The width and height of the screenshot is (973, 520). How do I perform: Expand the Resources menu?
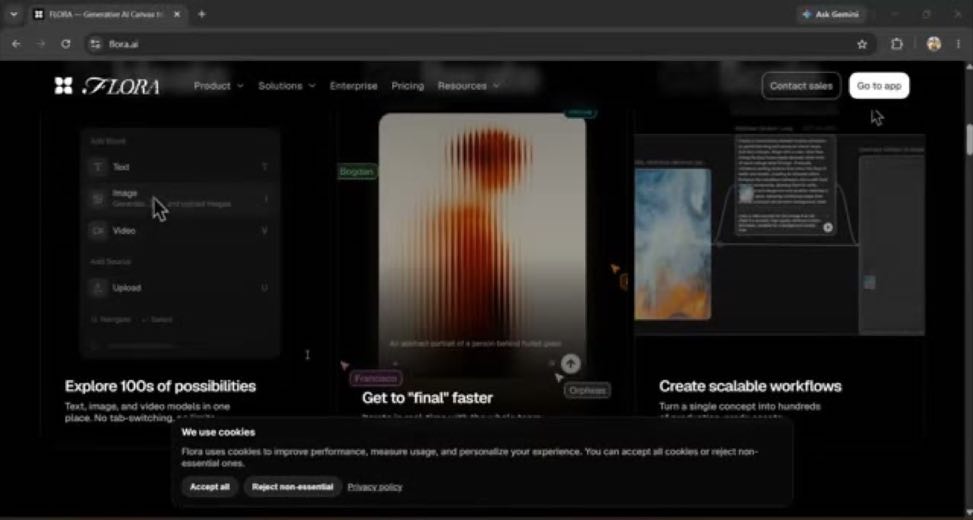click(469, 86)
